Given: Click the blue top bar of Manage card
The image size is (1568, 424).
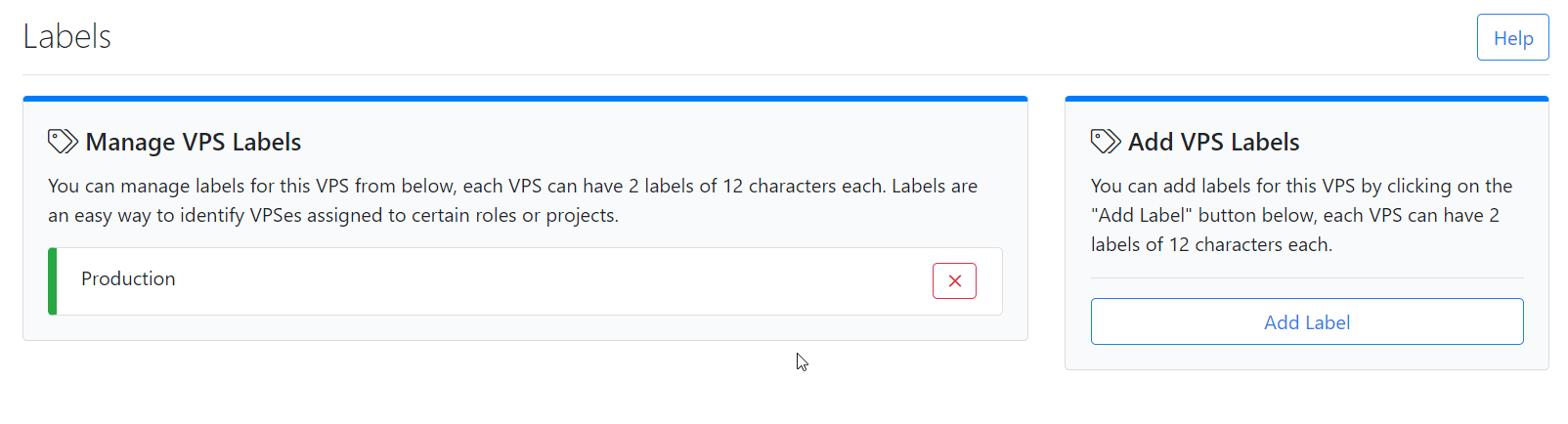Looking at the screenshot, I should tap(525, 99).
